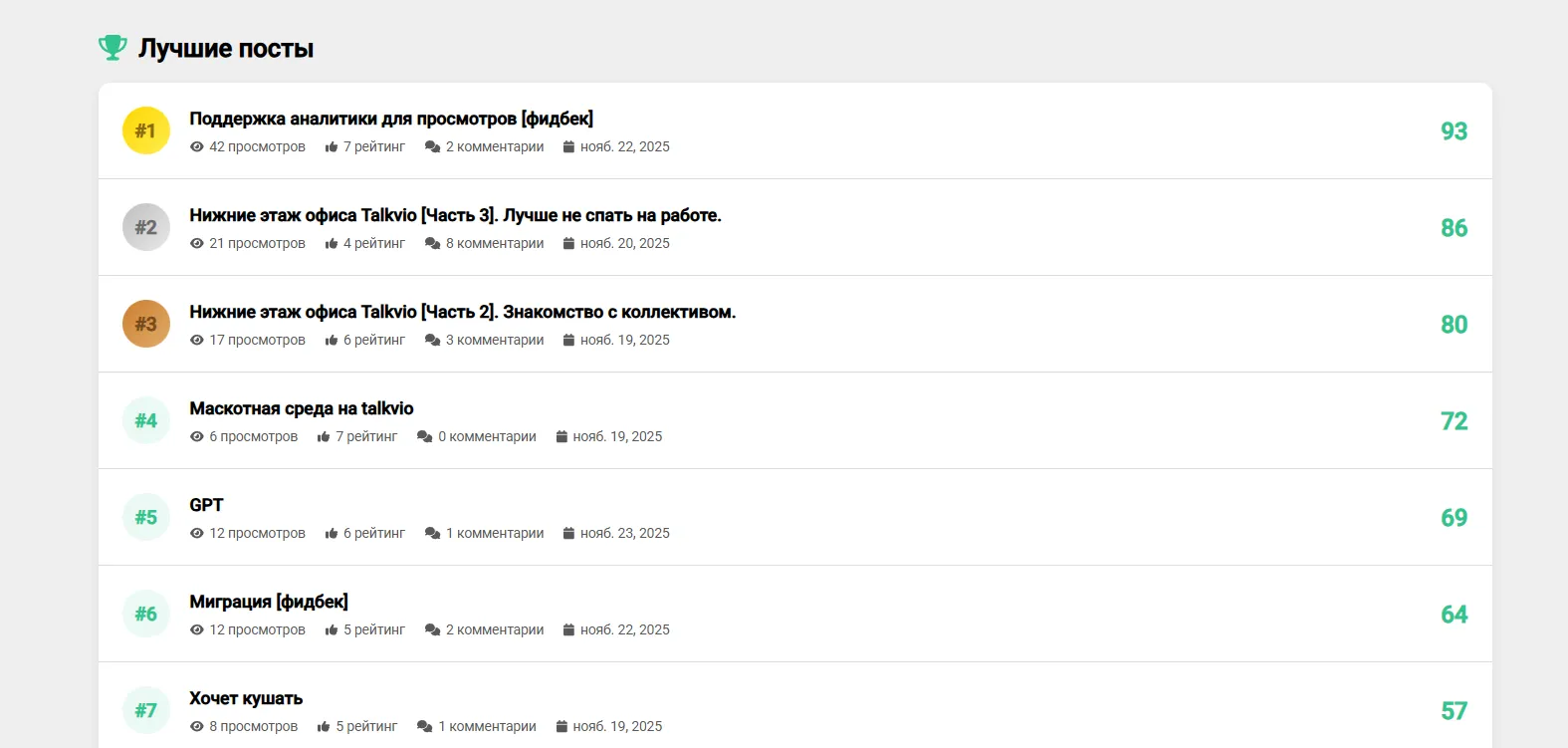
Task: Open the Миграция [фидбек] post
Action: [x=269, y=602]
